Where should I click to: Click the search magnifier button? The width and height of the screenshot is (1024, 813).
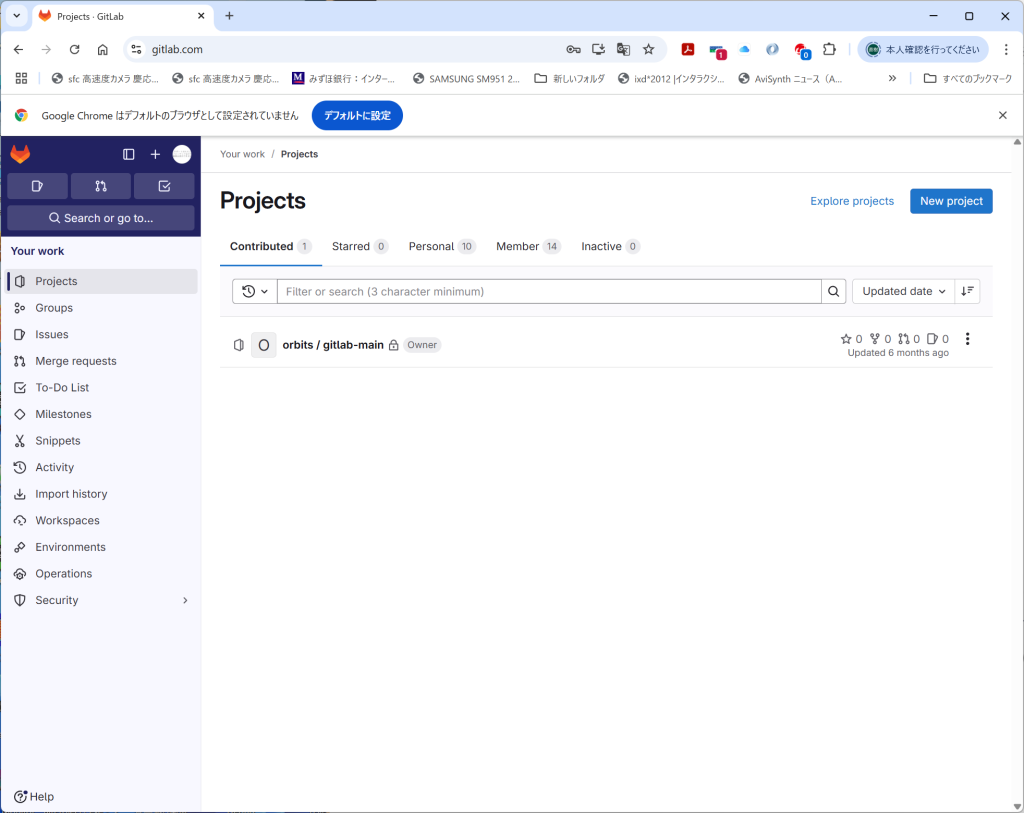pos(833,291)
